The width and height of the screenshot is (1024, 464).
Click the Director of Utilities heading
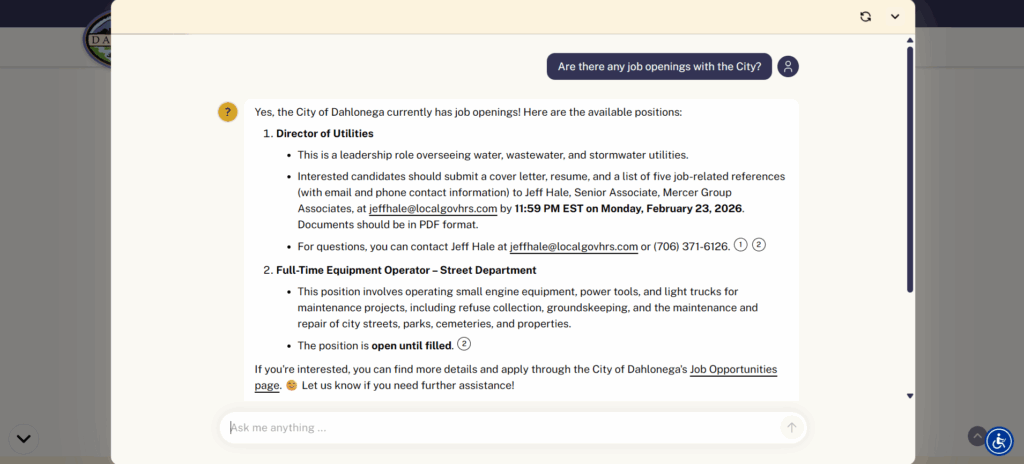(x=325, y=133)
